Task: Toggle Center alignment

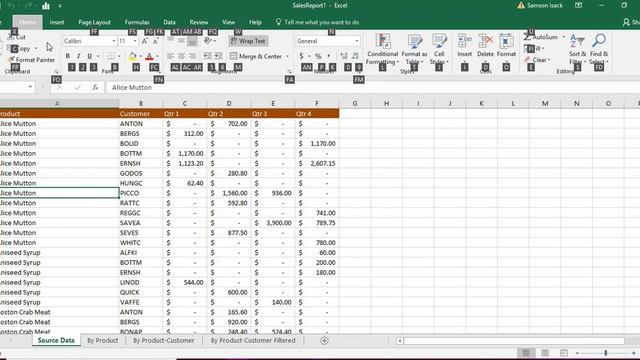Action: click(x=181, y=56)
